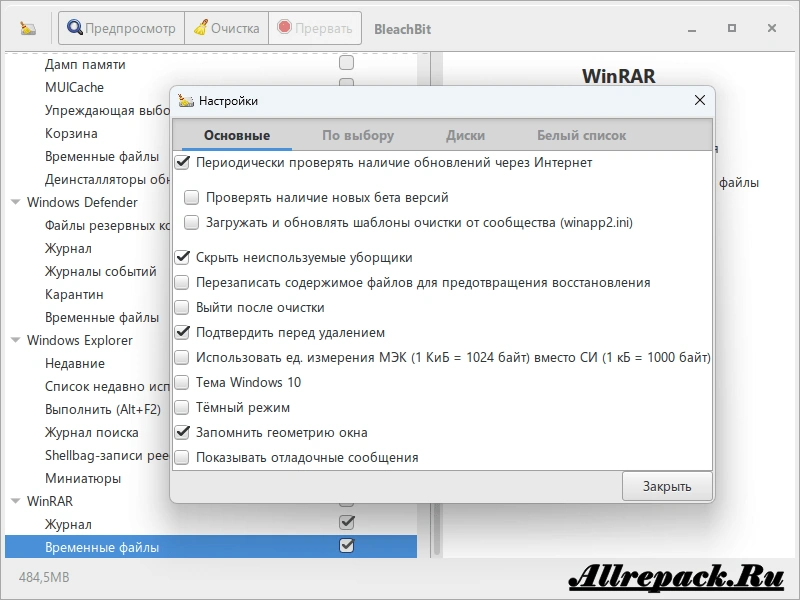The width and height of the screenshot is (800, 600).
Task: Select Журнал under WinRAR
Action: 68,524
